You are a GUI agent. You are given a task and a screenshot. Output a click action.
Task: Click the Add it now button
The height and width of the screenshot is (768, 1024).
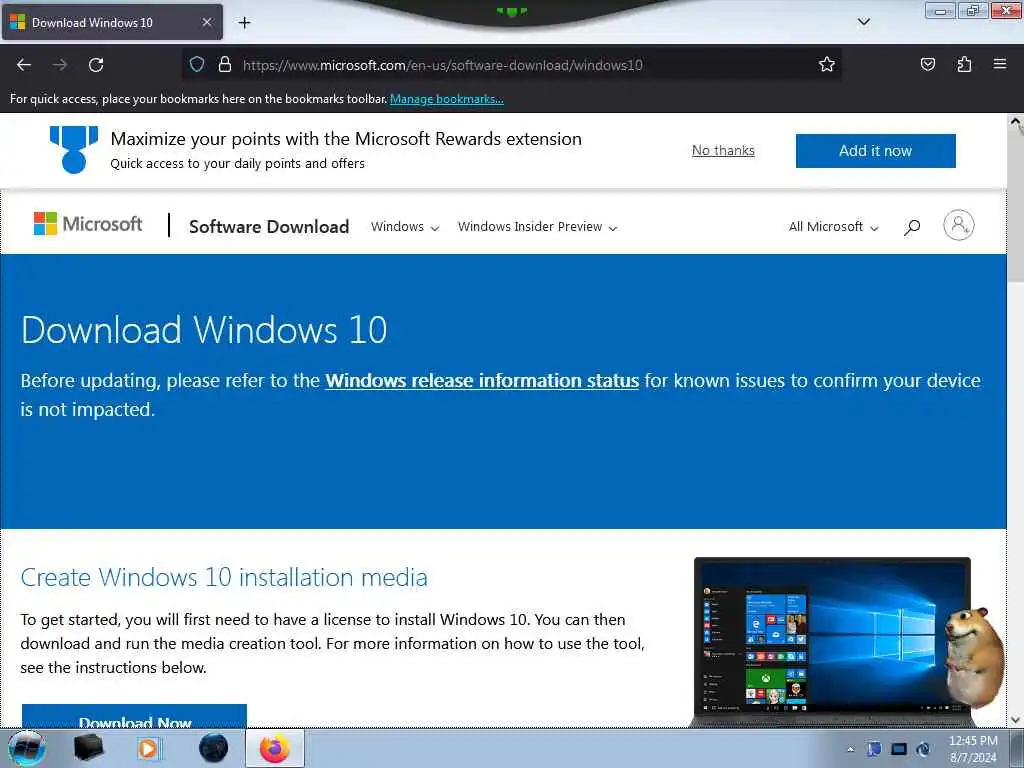(875, 151)
